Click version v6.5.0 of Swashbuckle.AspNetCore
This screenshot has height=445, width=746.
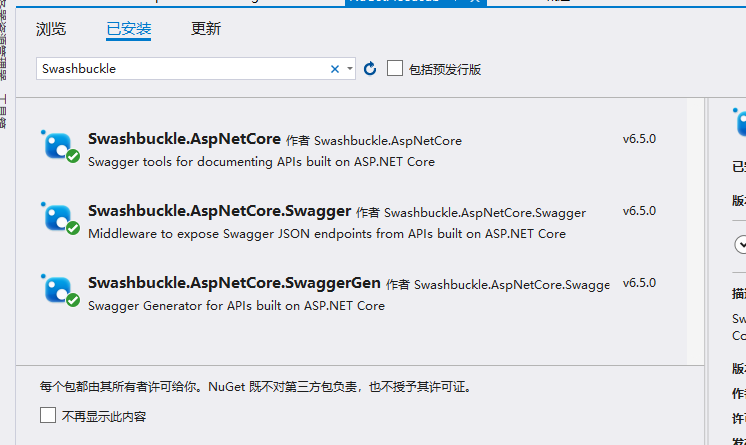(639, 139)
